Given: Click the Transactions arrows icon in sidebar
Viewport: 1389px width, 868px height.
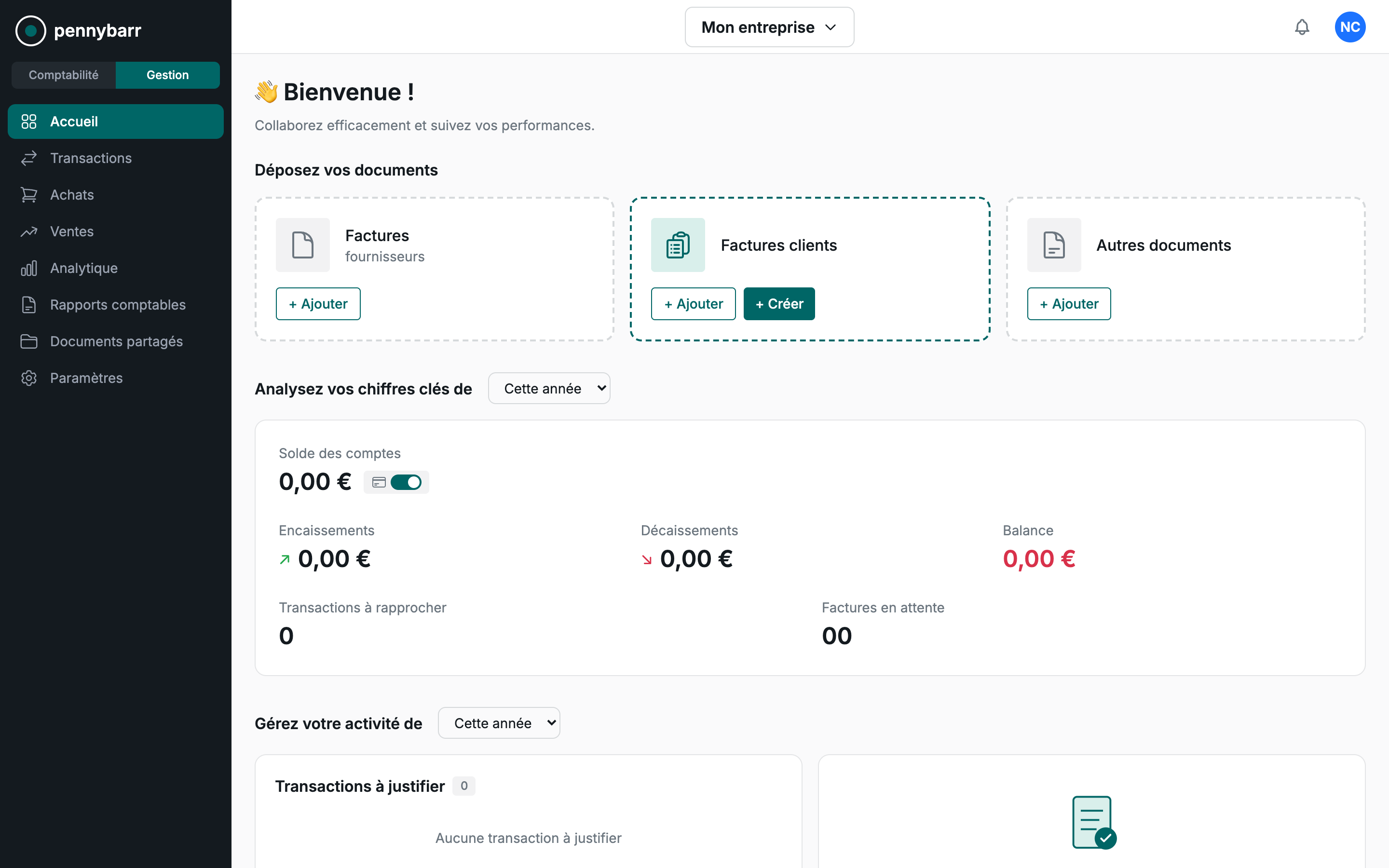Looking at the screenshot, I should click(x=29, y=158).
